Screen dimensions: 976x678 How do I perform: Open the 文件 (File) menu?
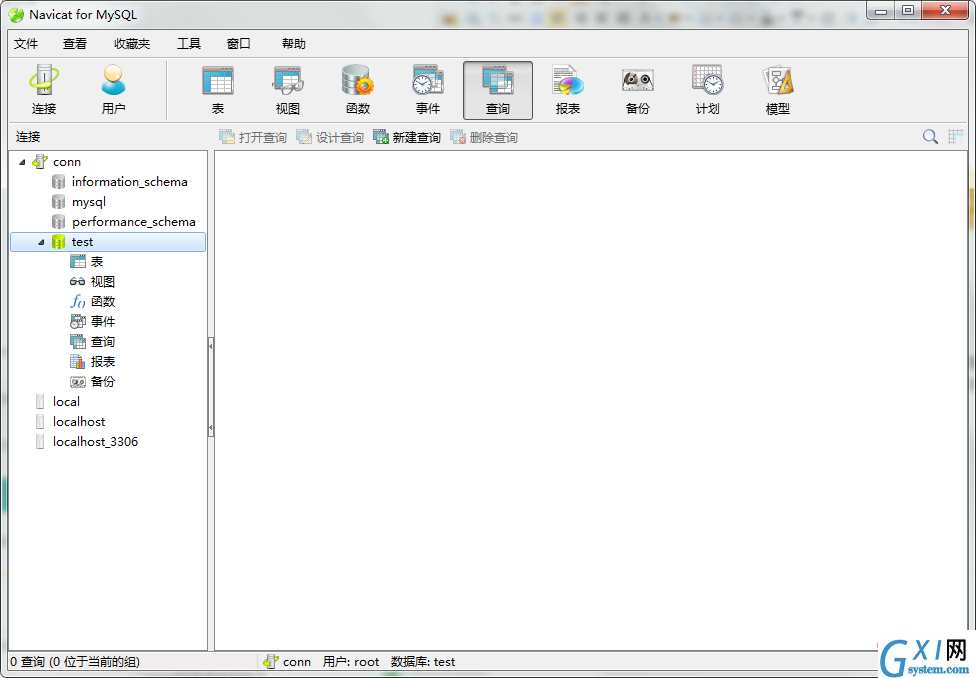tap(26, 44)
